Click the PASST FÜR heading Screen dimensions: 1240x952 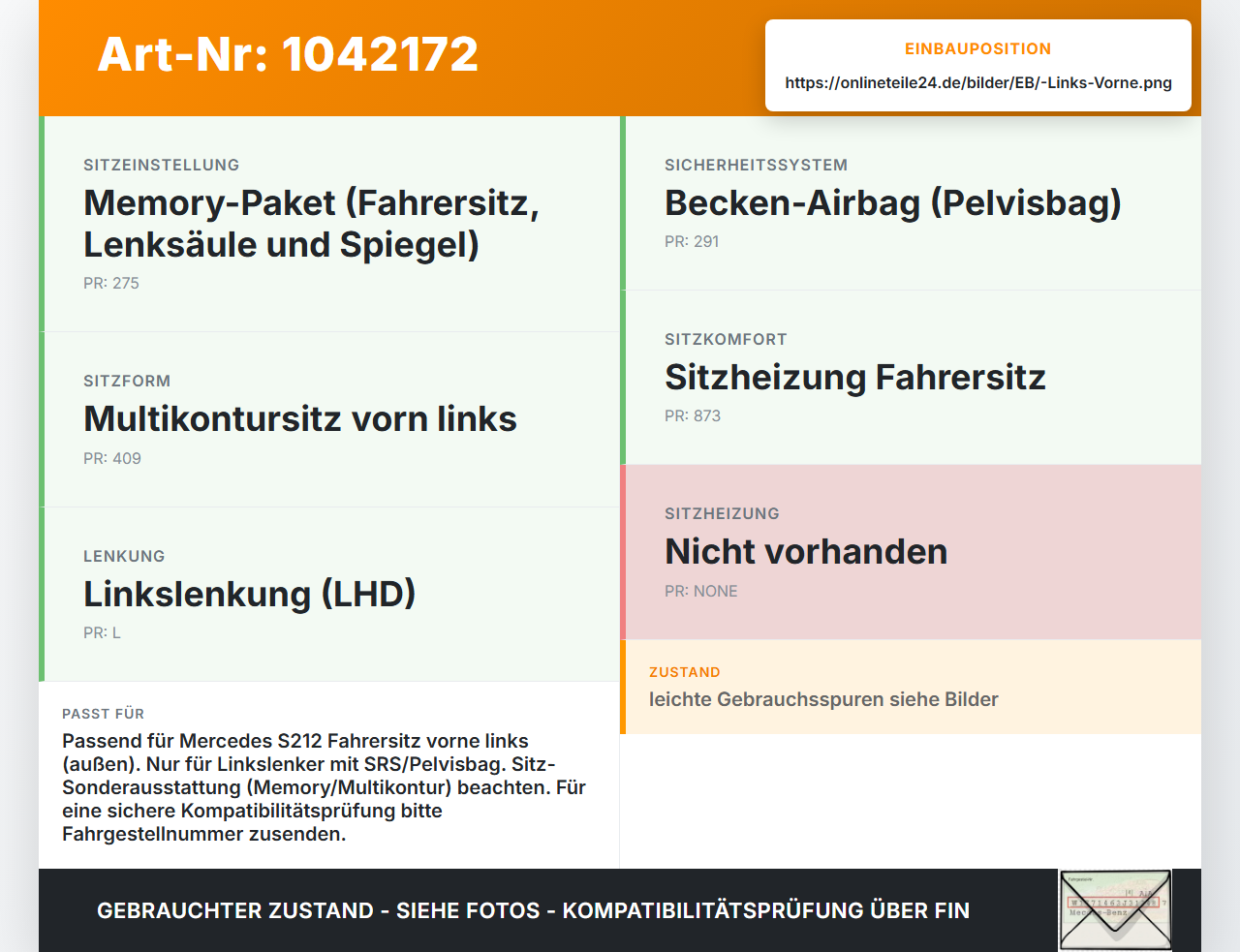click(103, 714)
